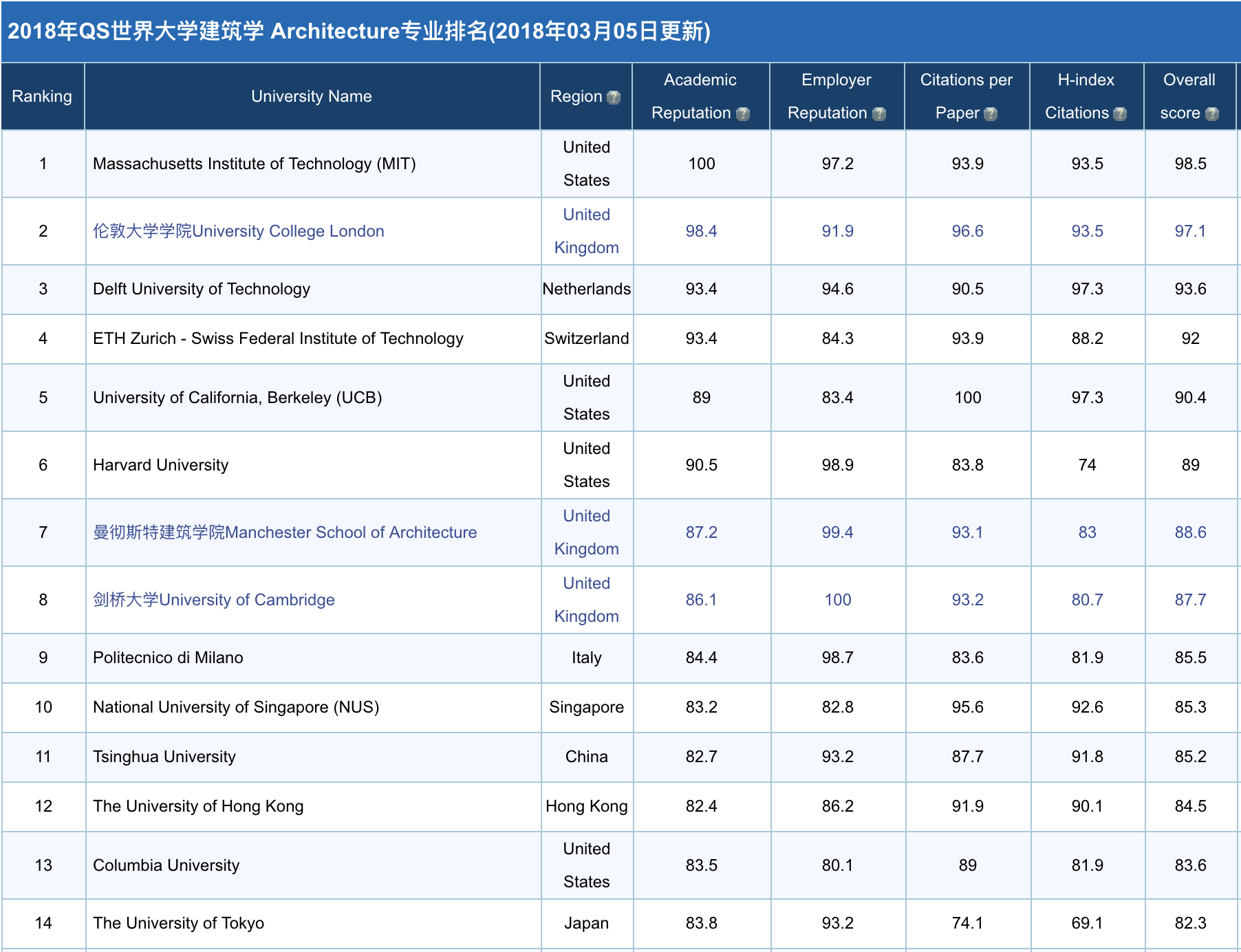
Task: Click NUS citations per paper 95.6
Action: point(968,707)
